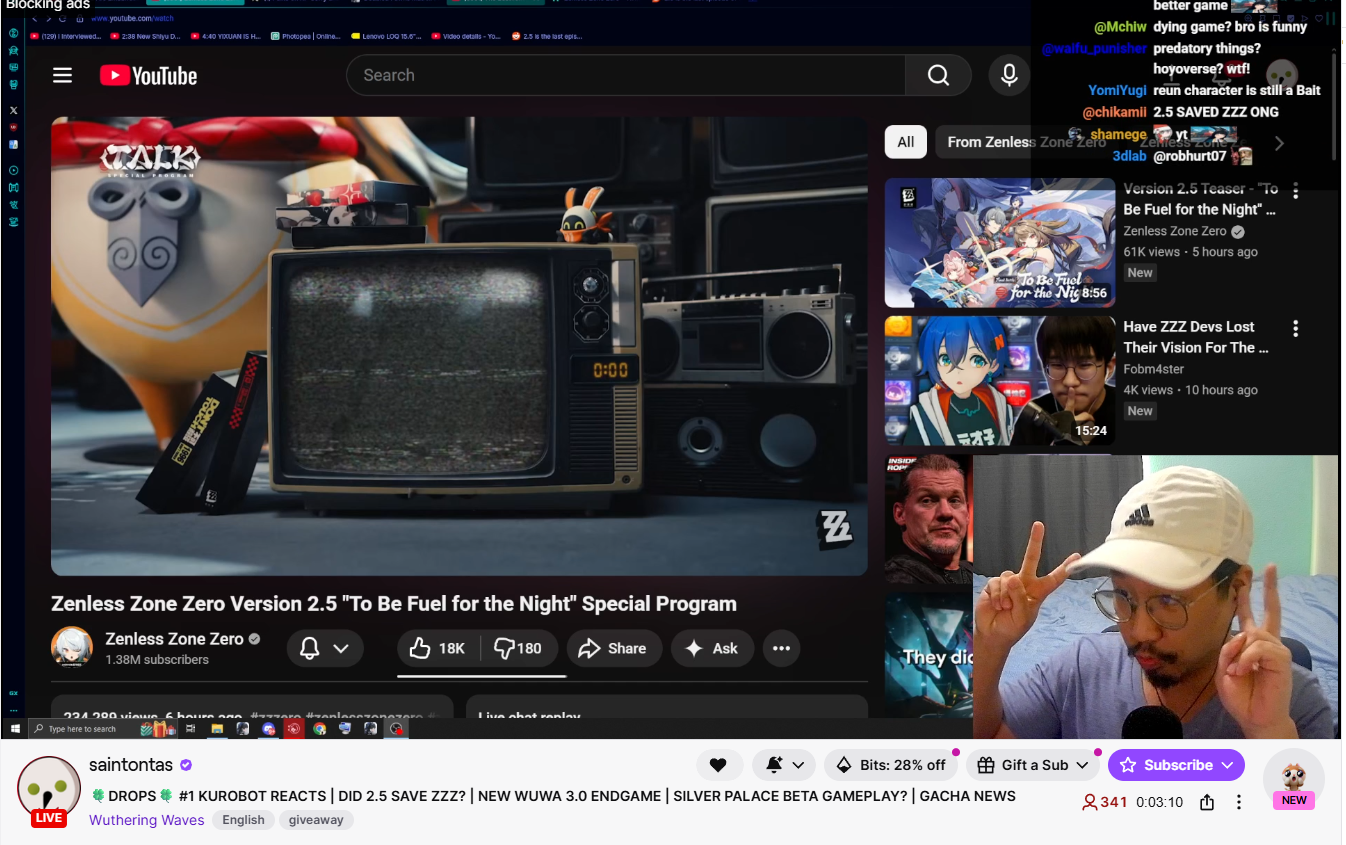Show more filter chips with right arrow
Screen dimensions: 1346x845
tap(1279, 143)
